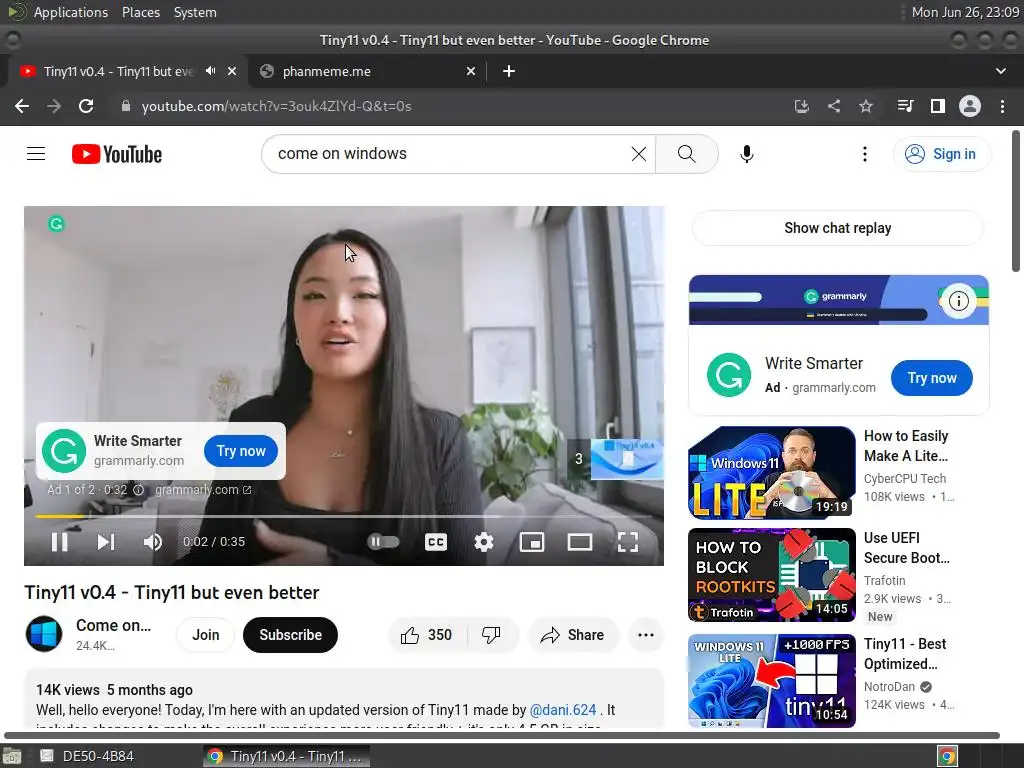Mute the tab via speaker icon

tap(210, 71)
